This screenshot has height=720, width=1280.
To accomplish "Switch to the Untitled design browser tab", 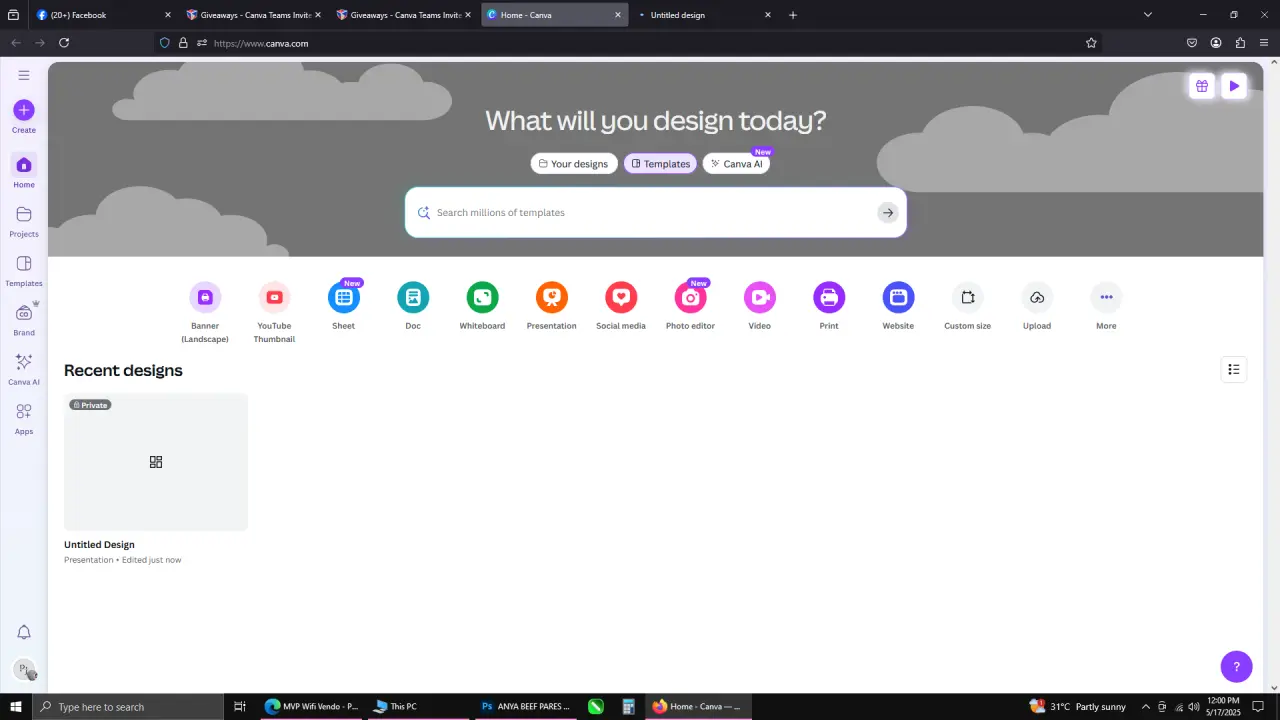I will (x=703, y=15).
